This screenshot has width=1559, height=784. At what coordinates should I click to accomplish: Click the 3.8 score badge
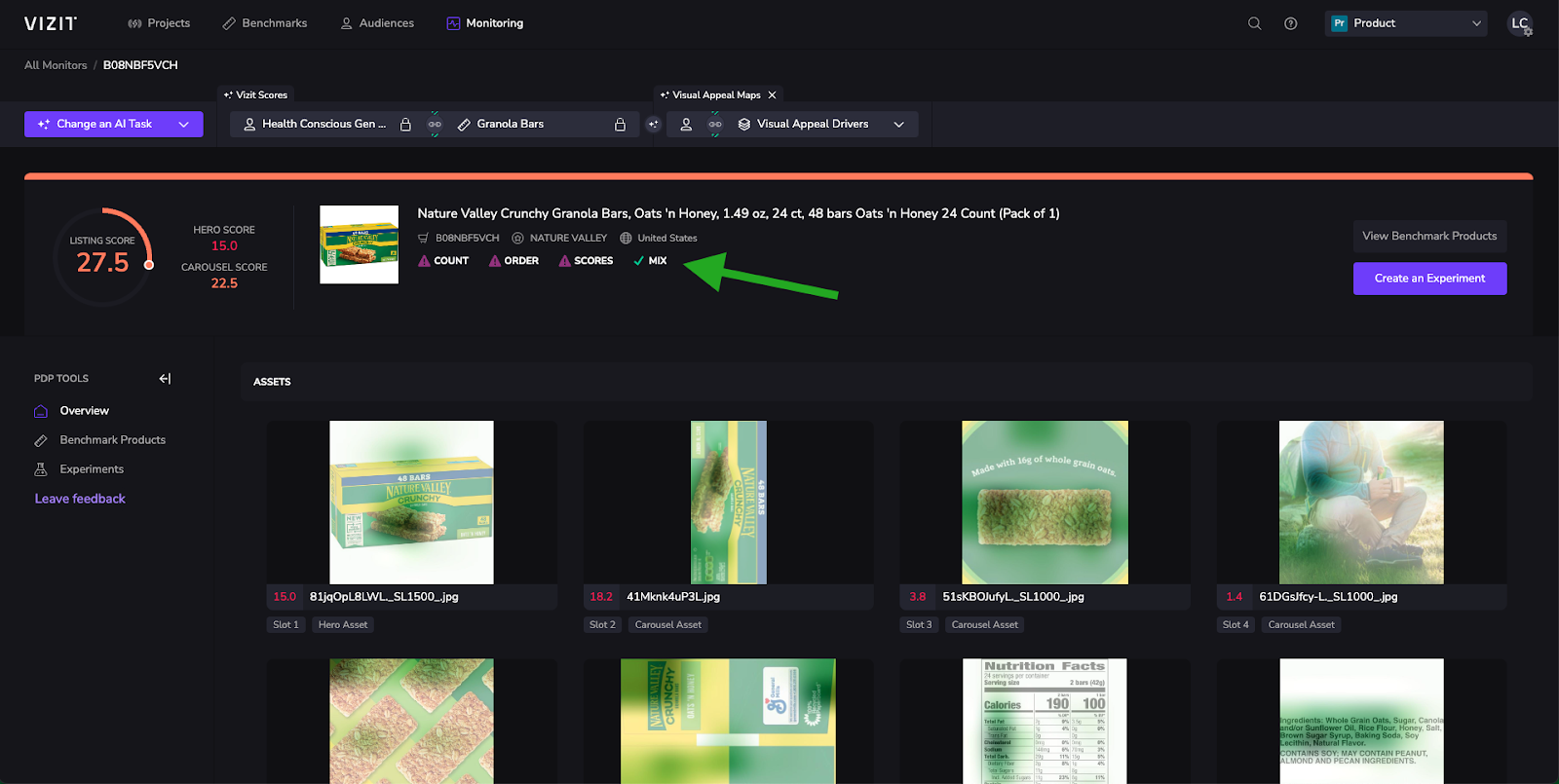(918, 597)
